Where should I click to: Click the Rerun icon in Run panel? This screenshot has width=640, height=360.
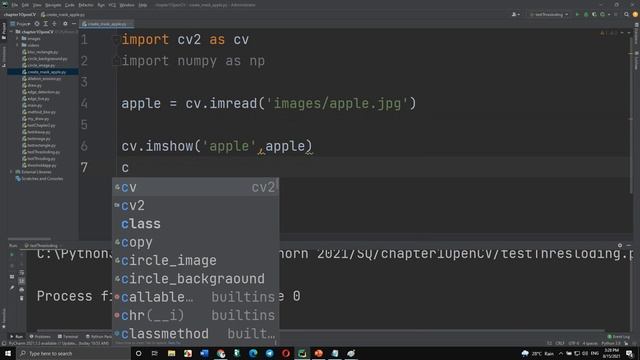pyautogui.click(x=12, y=255)
